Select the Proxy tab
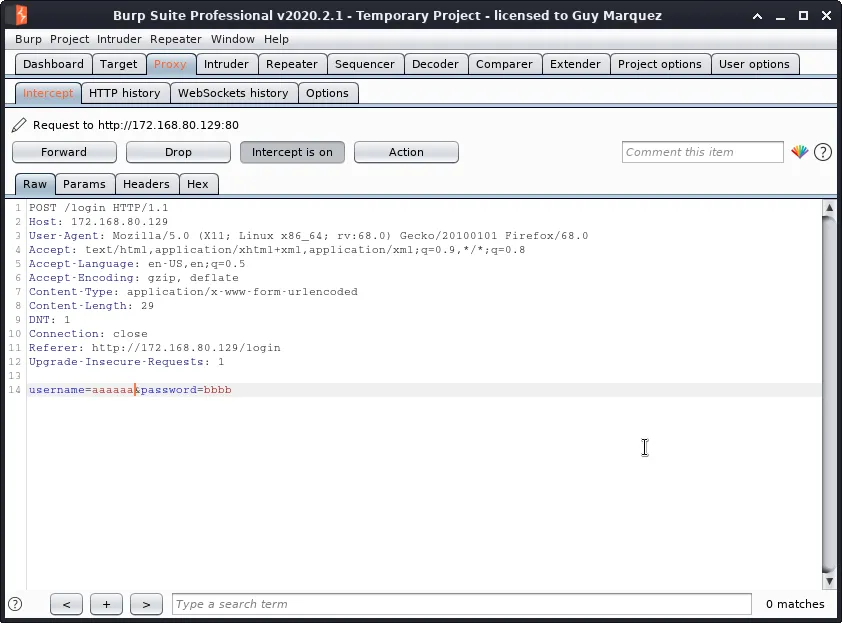 pyautogui.click(x=170, y=64)
